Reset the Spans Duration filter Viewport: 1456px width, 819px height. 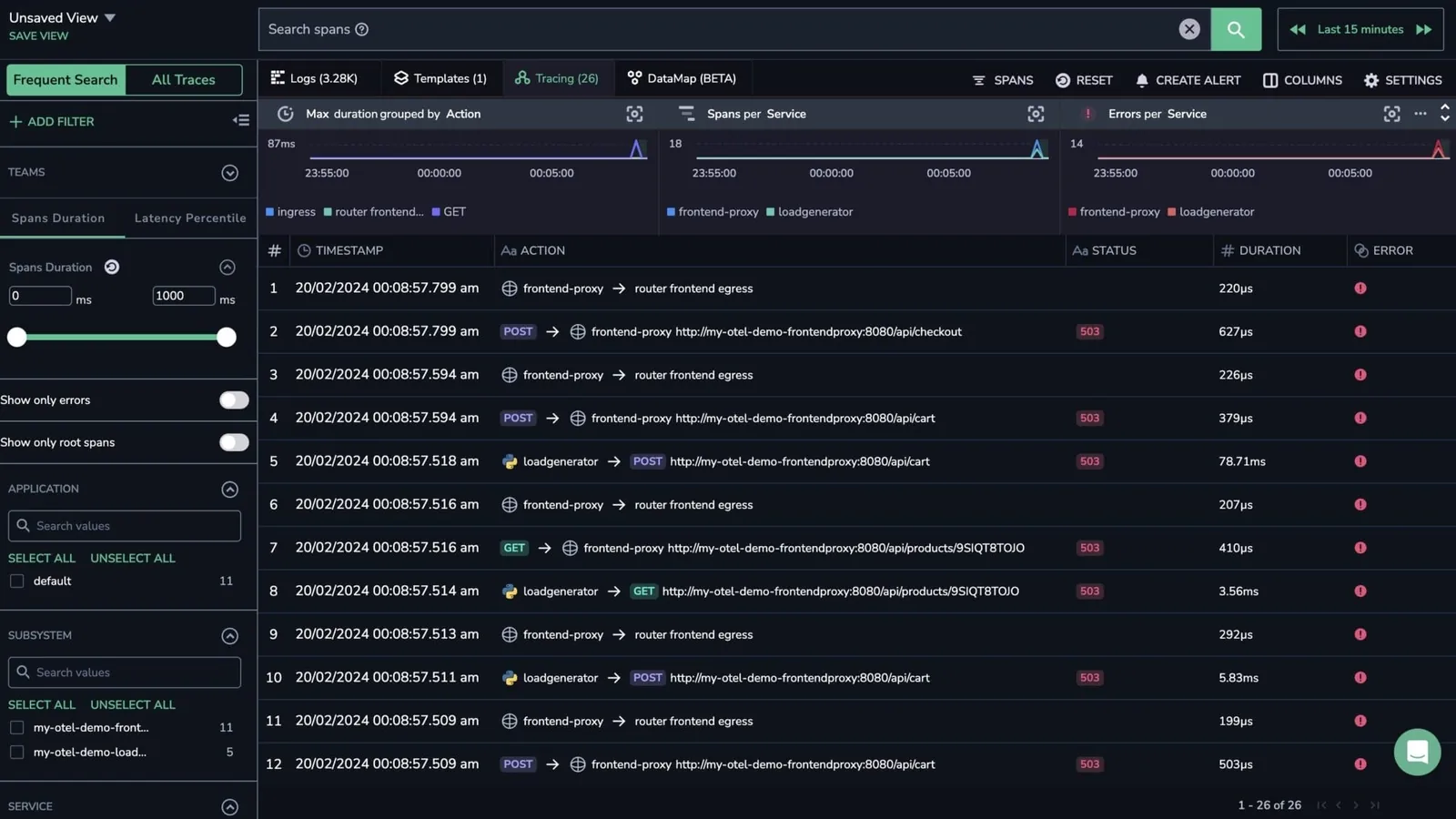[x=111, y=267]
